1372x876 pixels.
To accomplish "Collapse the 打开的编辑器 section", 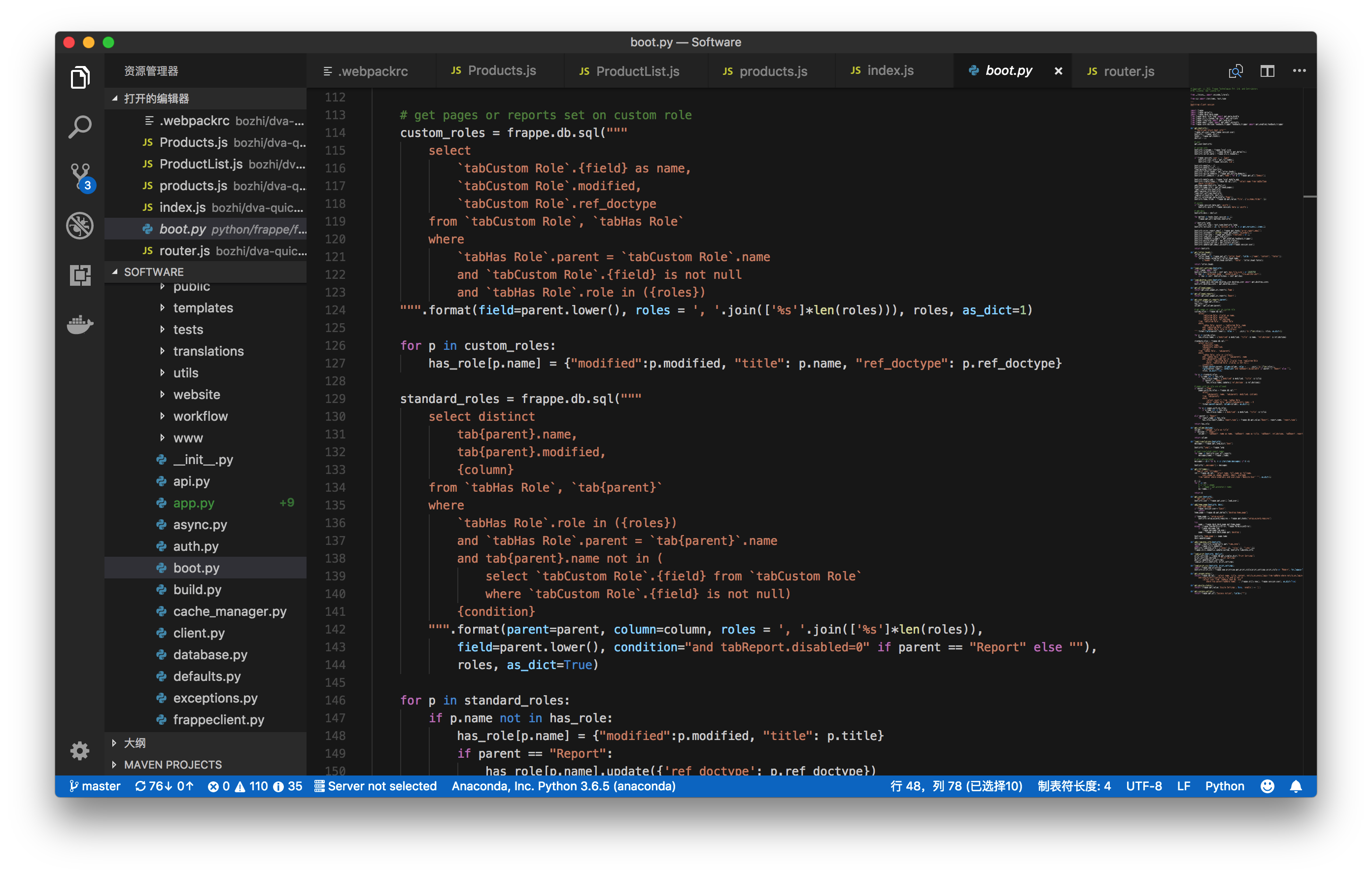I will tap(156, 98).
